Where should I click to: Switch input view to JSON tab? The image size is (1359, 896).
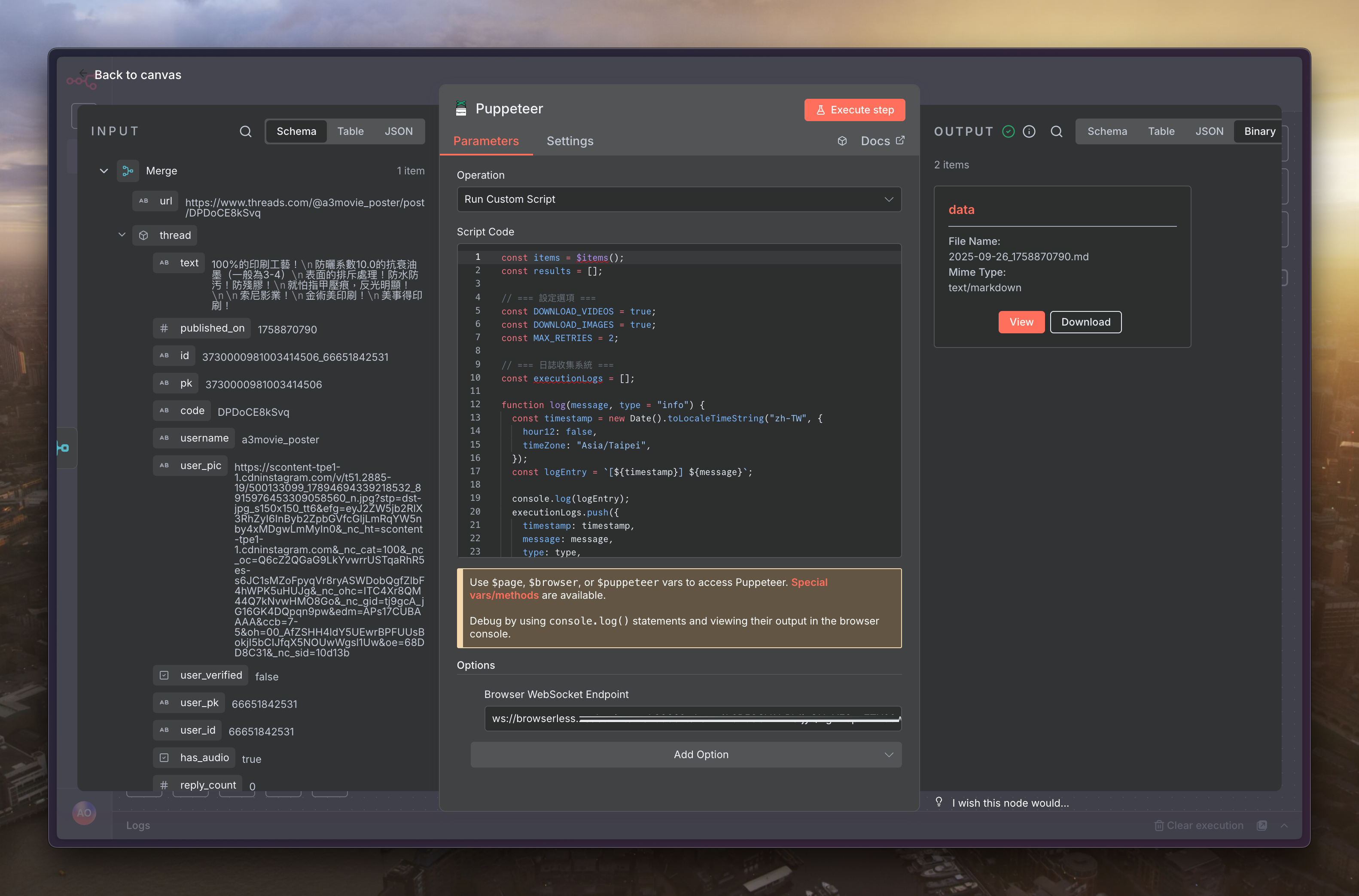click(x=398, y=131)
